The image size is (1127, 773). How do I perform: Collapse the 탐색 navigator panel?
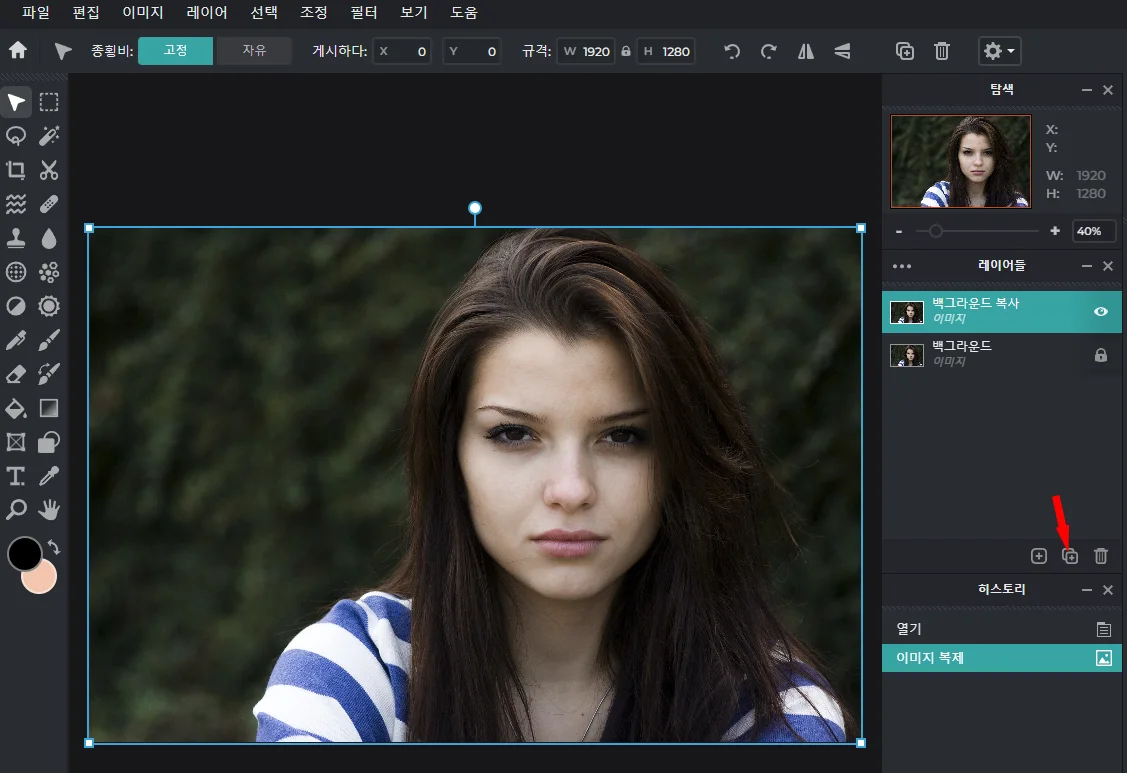pos(1087,90)
